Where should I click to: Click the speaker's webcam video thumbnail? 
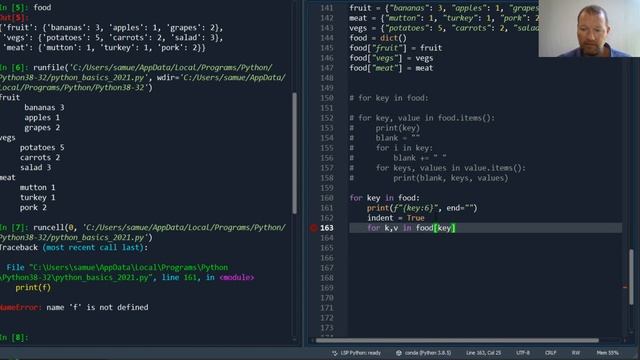point(589,29)
